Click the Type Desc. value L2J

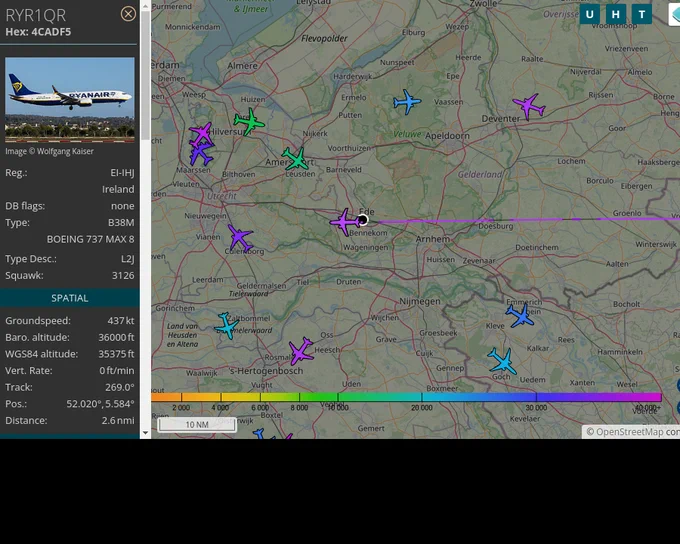(128, 259)
